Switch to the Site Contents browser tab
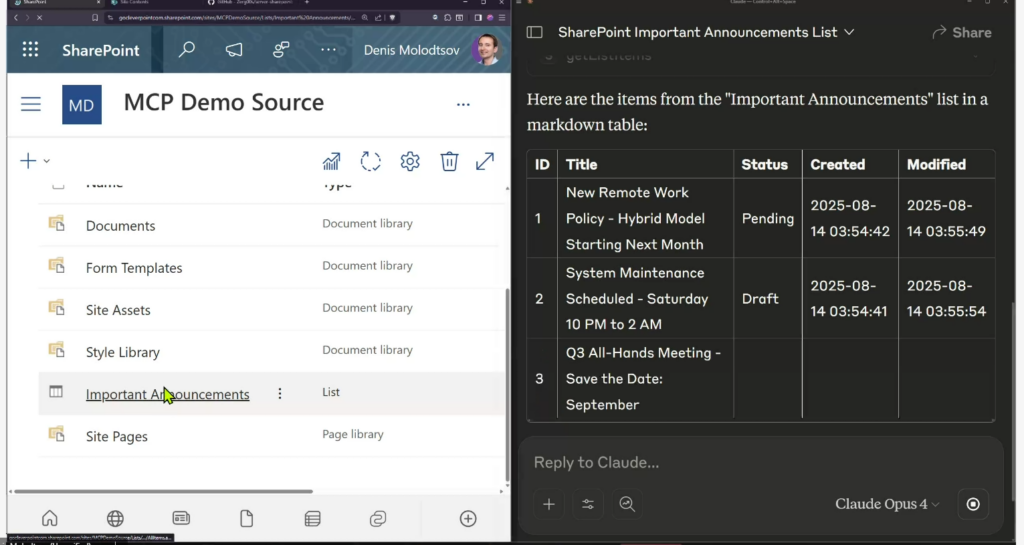The width and height of the screenshot is (1024, 545). click(150, 3)
